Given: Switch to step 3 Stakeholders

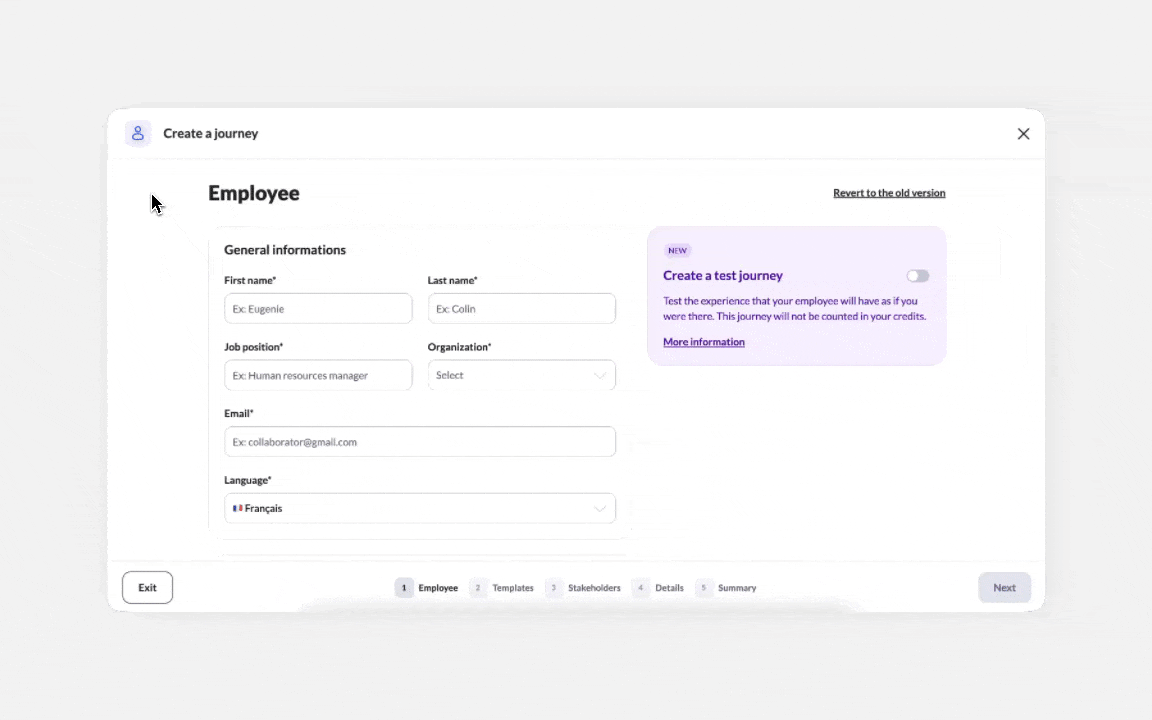Looking at the screenshot, I should (583, 588).
